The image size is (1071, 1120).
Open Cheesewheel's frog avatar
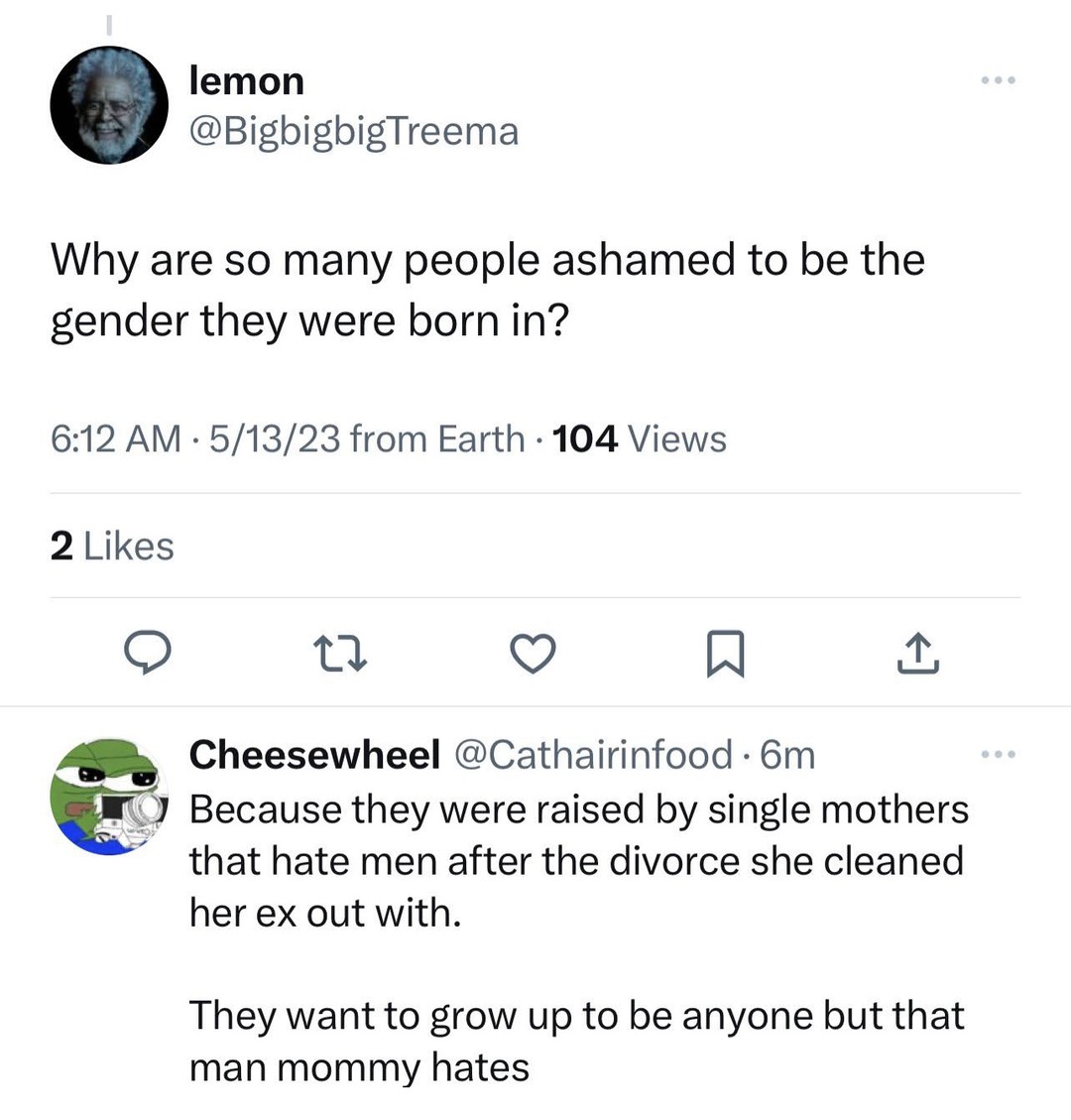point(109,796)
